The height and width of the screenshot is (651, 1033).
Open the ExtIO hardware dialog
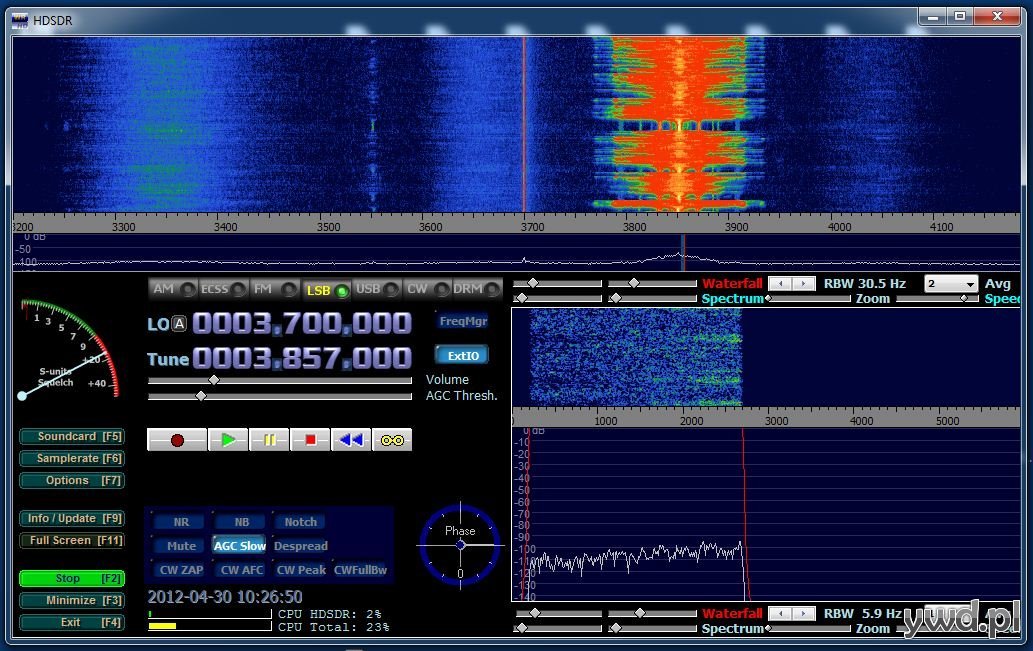(462, 355)
